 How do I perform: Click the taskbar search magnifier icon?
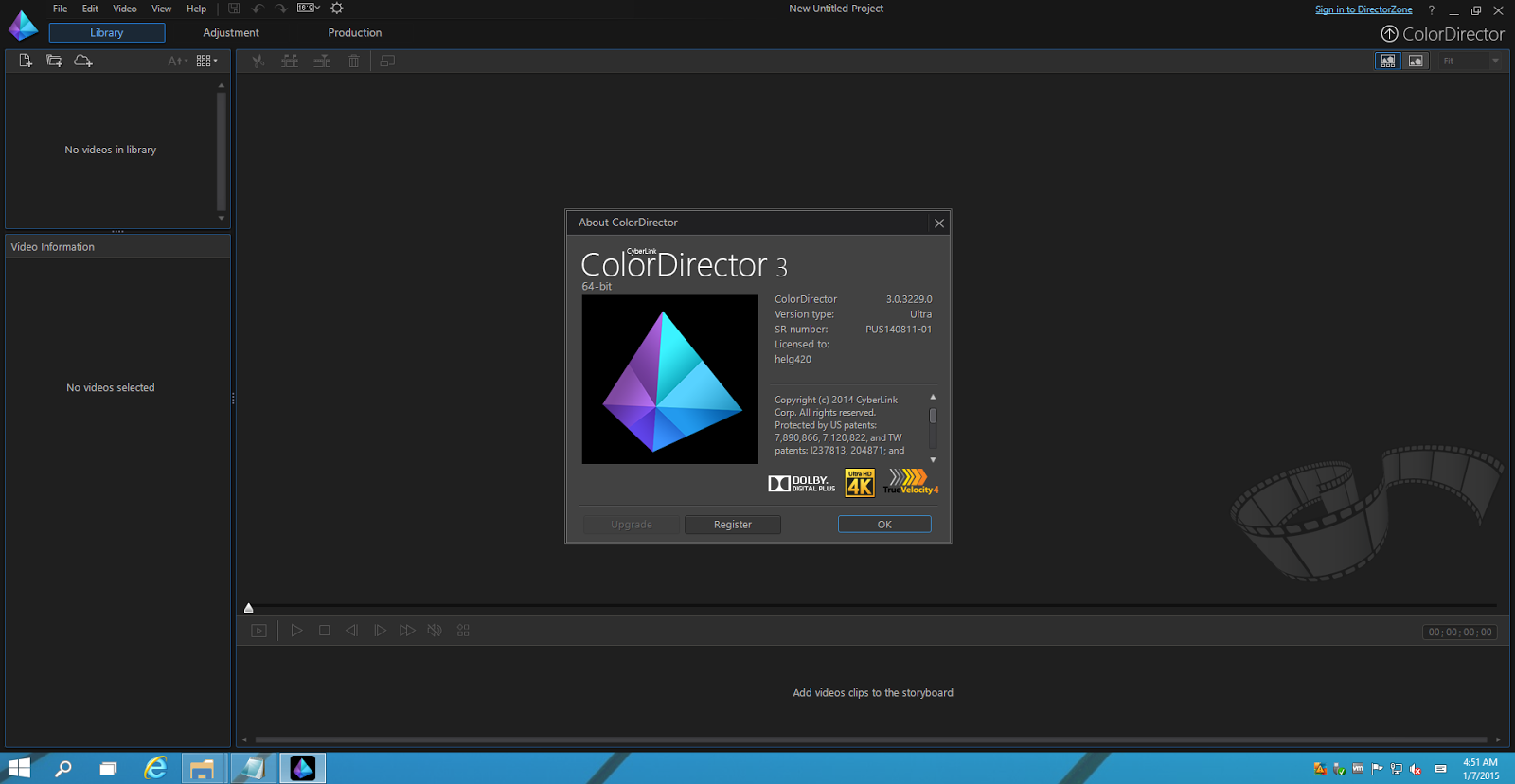pos(63,769)
